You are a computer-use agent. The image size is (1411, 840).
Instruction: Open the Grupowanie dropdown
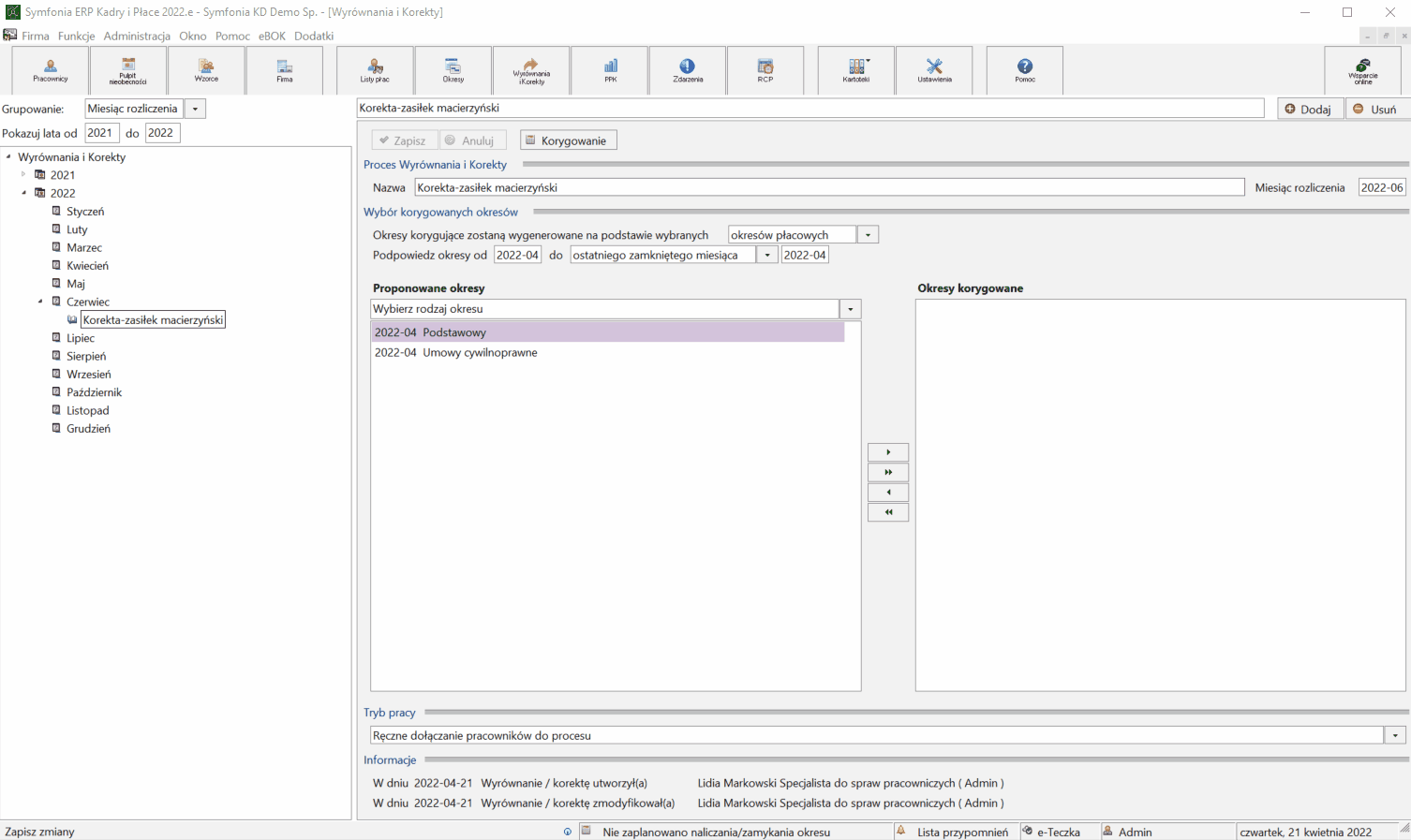click(195, 109)
